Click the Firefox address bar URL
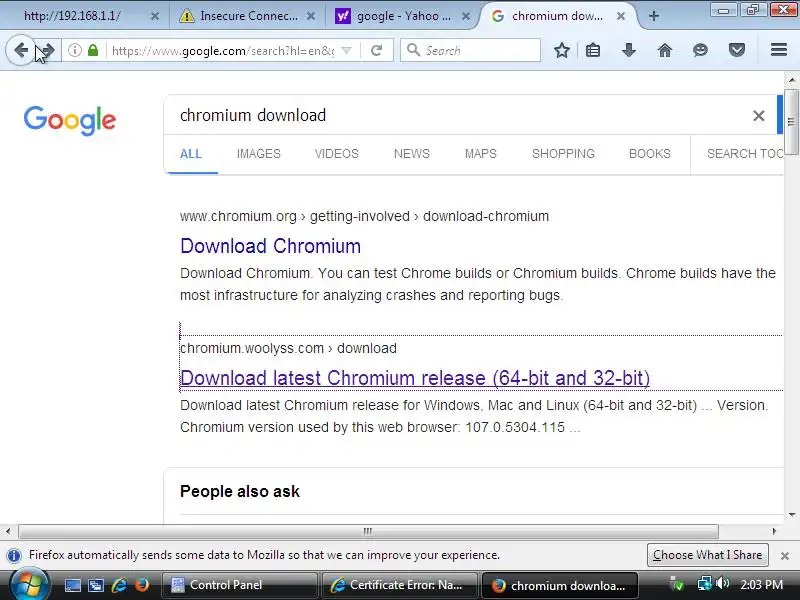The width and height of the screenshot is (800, 600). pyautogui.click(x=223, y=51)
